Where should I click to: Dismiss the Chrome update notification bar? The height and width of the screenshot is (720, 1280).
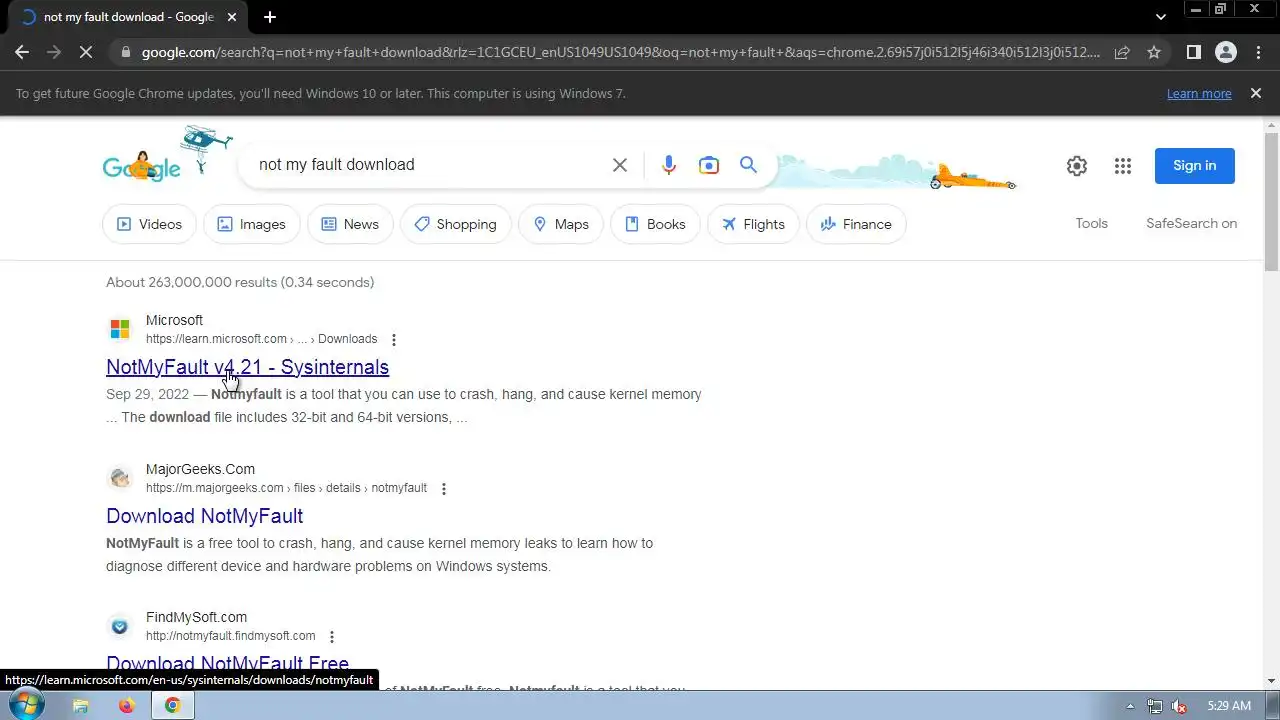tap(1256, 93)
